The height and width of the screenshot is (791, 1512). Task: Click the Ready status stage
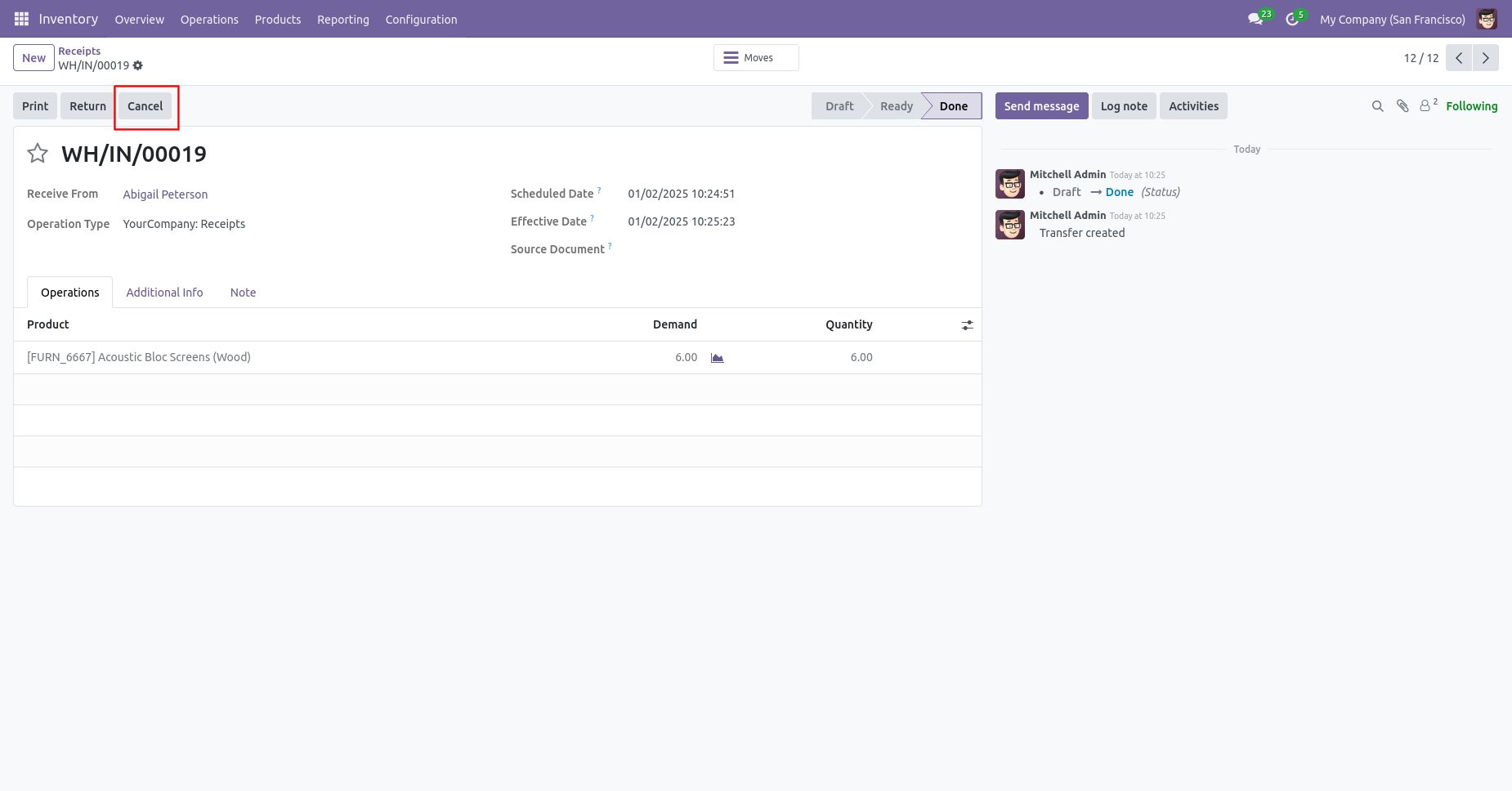pyautogui.click(x=896, y=106)
